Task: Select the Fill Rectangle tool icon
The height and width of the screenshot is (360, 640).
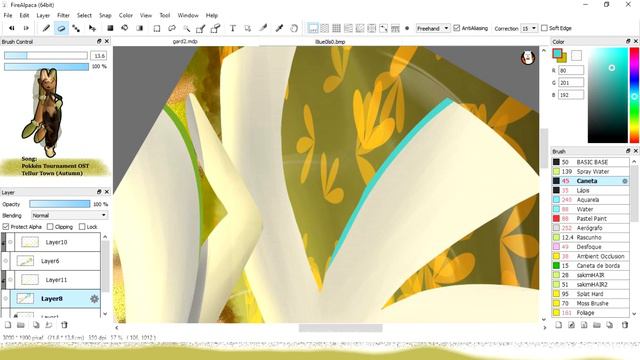Action: coord(110,28)
